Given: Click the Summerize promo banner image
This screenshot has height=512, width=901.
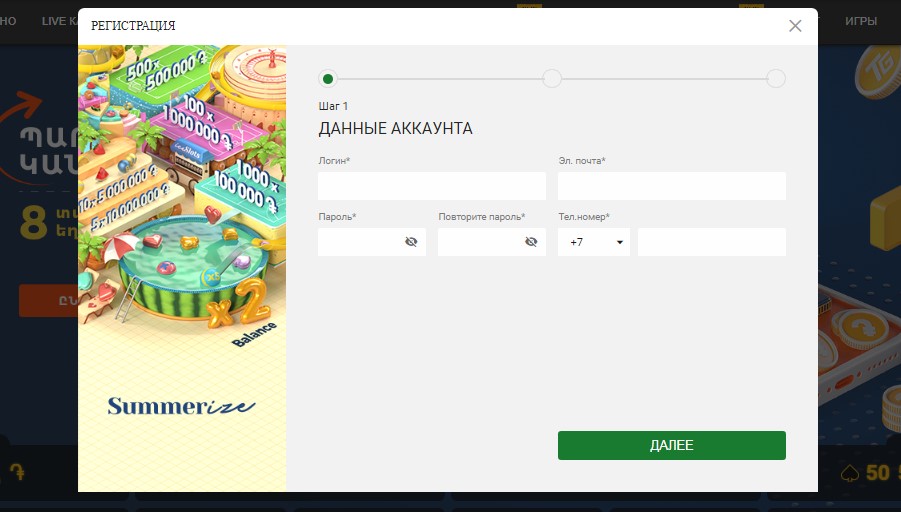Looking at the screenshot, I should pyautogui.click(x=182, y=268).
